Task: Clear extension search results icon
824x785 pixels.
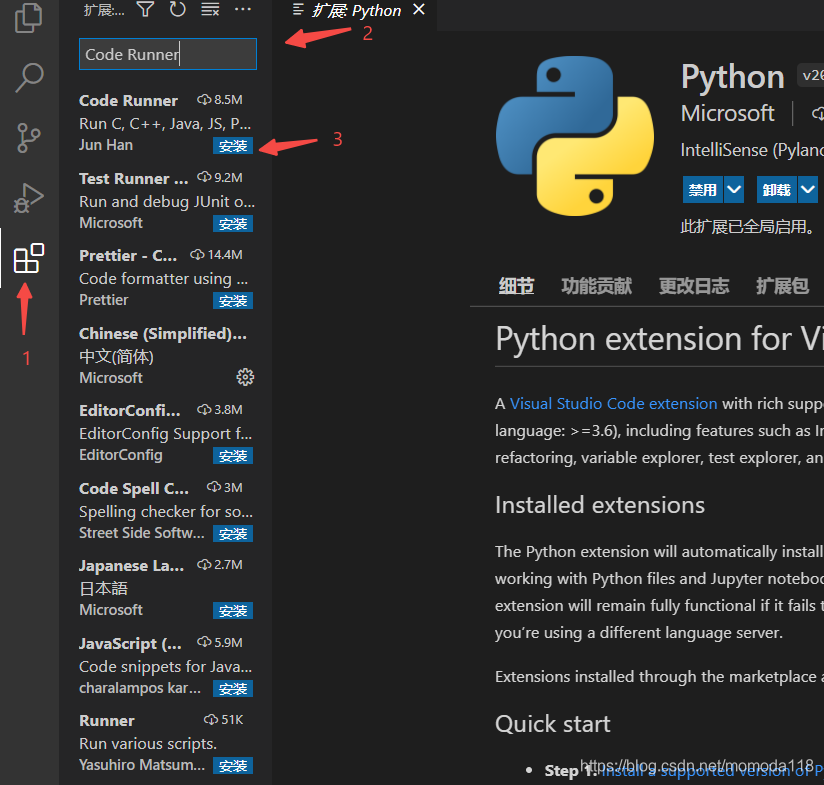Action: [210, 9]
